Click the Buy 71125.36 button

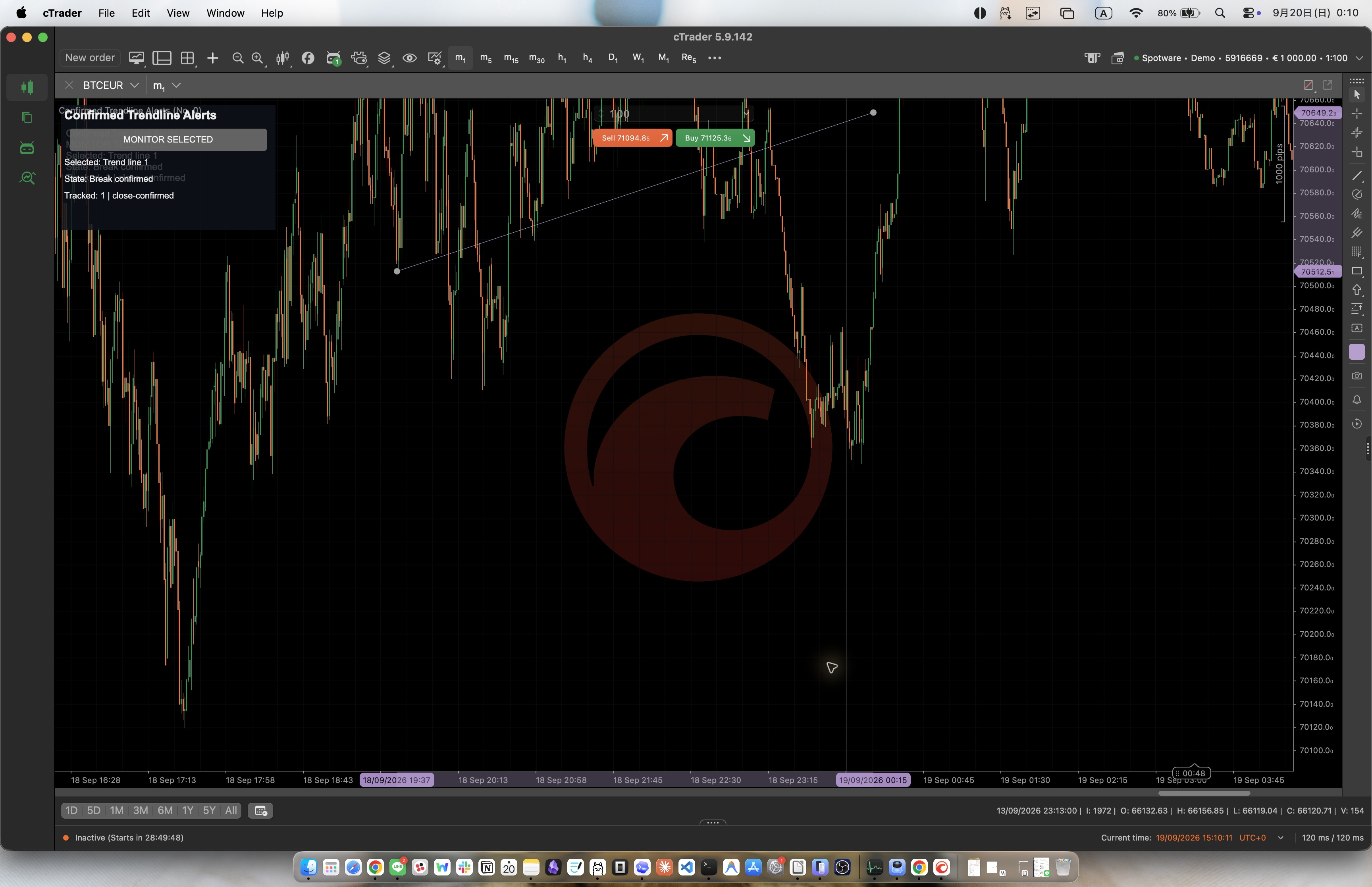[715, 138]
